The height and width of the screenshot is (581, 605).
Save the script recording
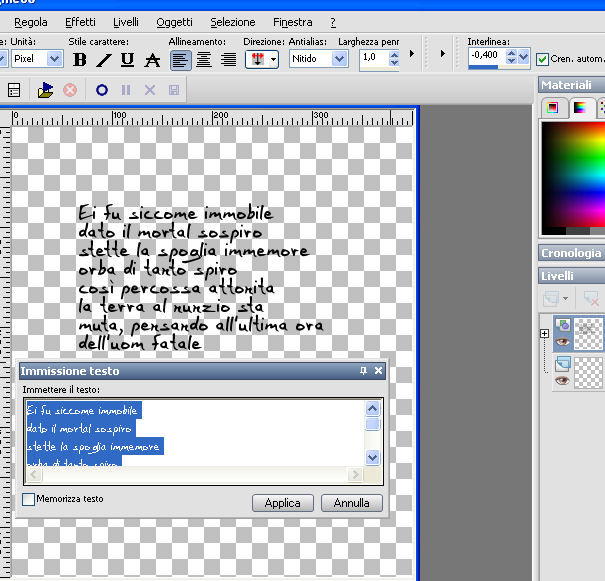(174, 90)
